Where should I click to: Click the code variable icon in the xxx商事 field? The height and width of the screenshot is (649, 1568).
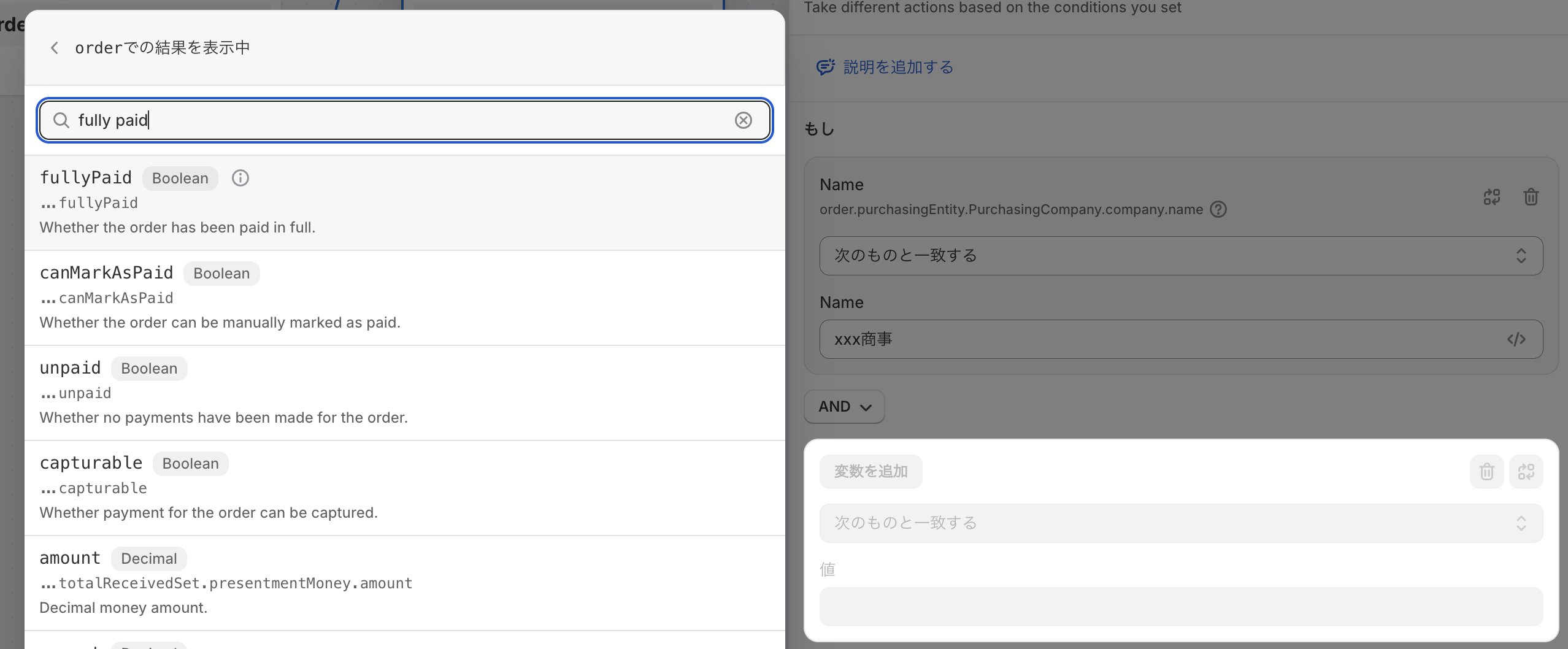tap(1516, 339)
